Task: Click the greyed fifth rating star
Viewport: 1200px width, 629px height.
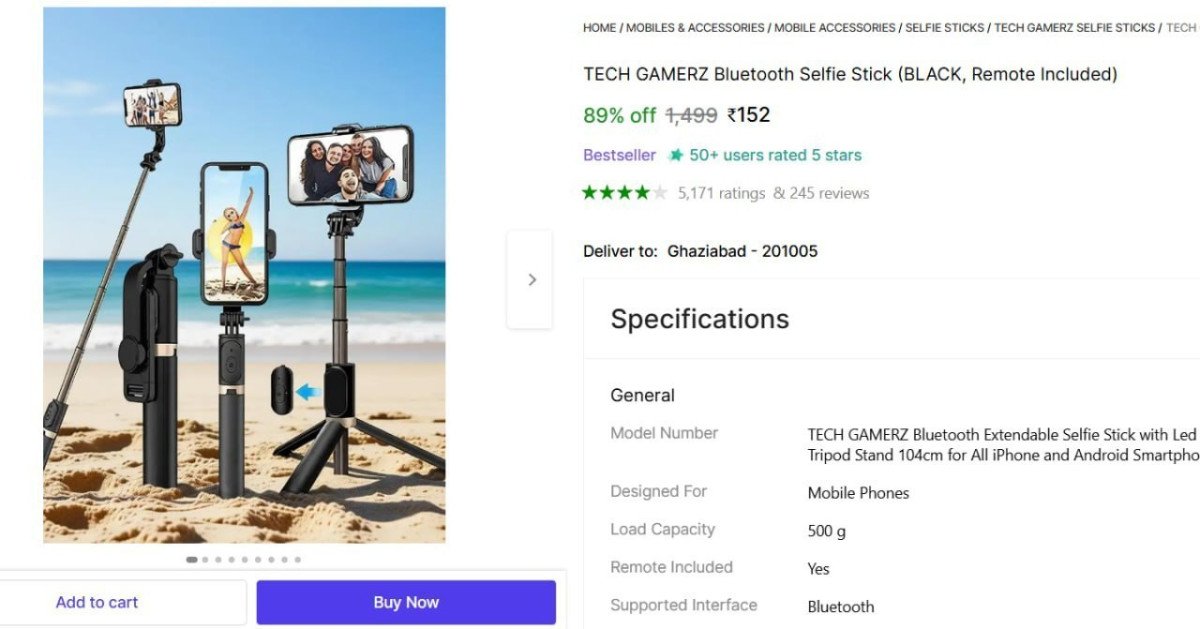Action: [661, 191]
